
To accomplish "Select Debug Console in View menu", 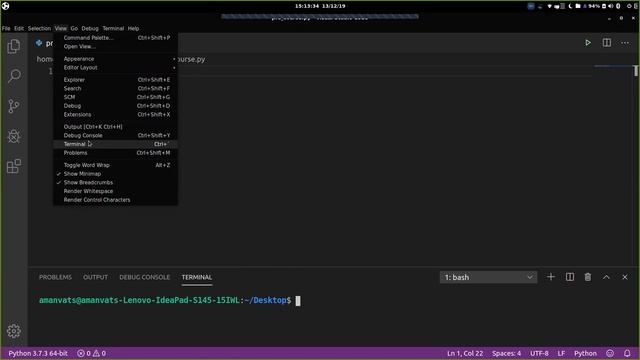I will click(116, 136).
